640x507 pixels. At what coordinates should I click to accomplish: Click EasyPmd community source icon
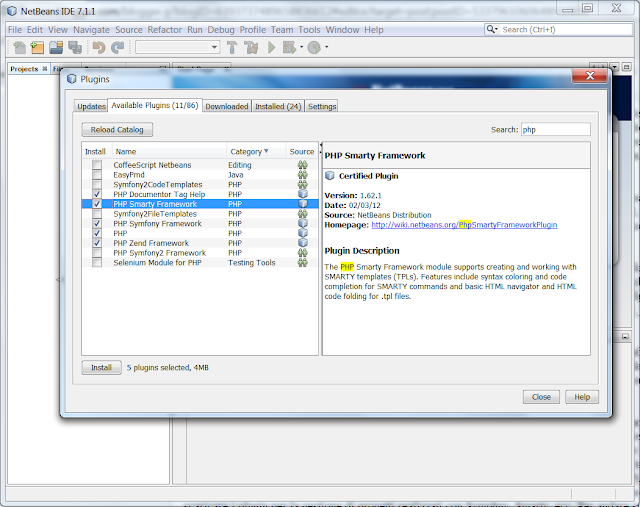point(302,175)
